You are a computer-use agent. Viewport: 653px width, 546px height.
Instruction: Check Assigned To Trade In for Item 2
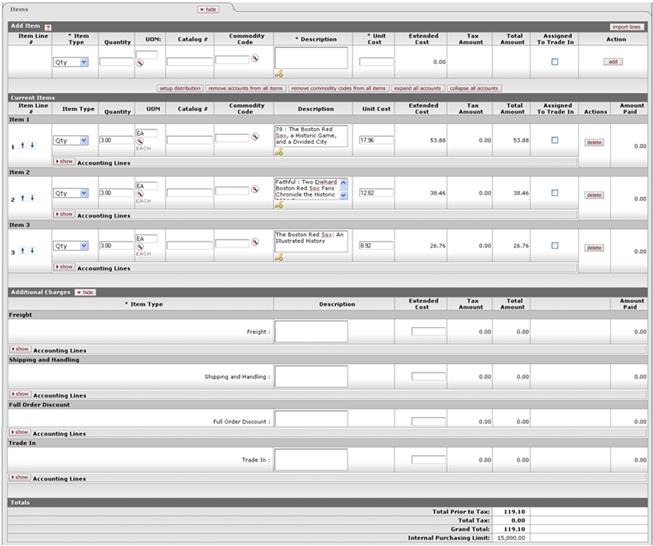555,193
